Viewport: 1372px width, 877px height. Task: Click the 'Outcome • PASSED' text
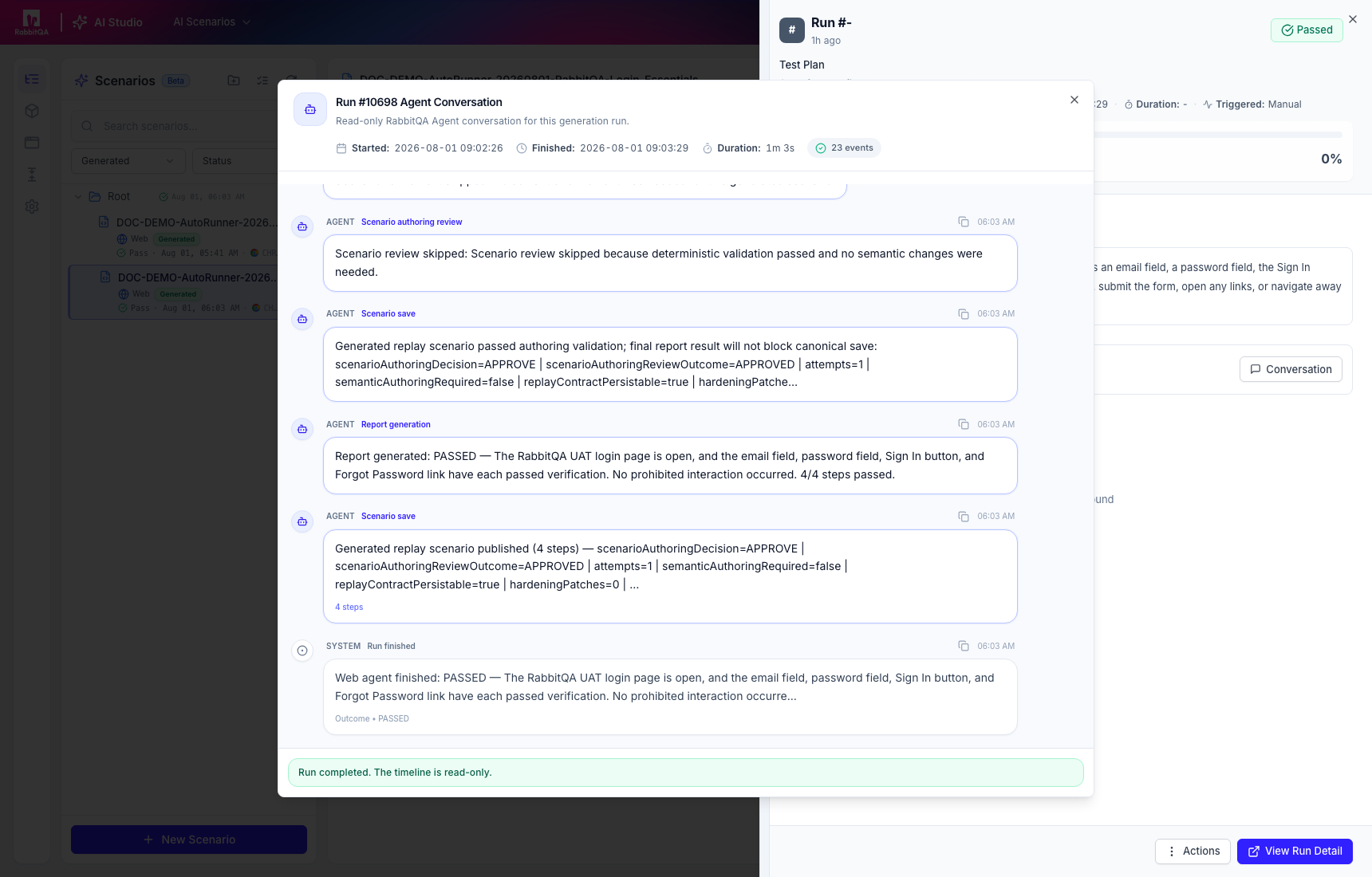[372, 719]
